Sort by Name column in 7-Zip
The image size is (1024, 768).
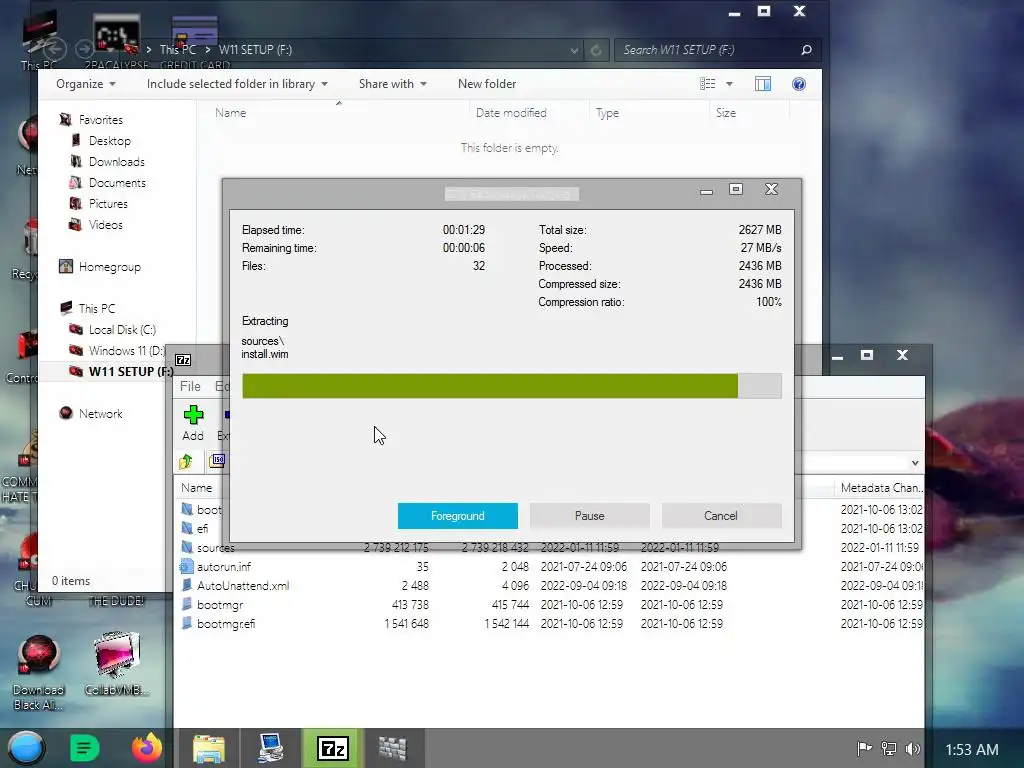click(x=197, y=487)
